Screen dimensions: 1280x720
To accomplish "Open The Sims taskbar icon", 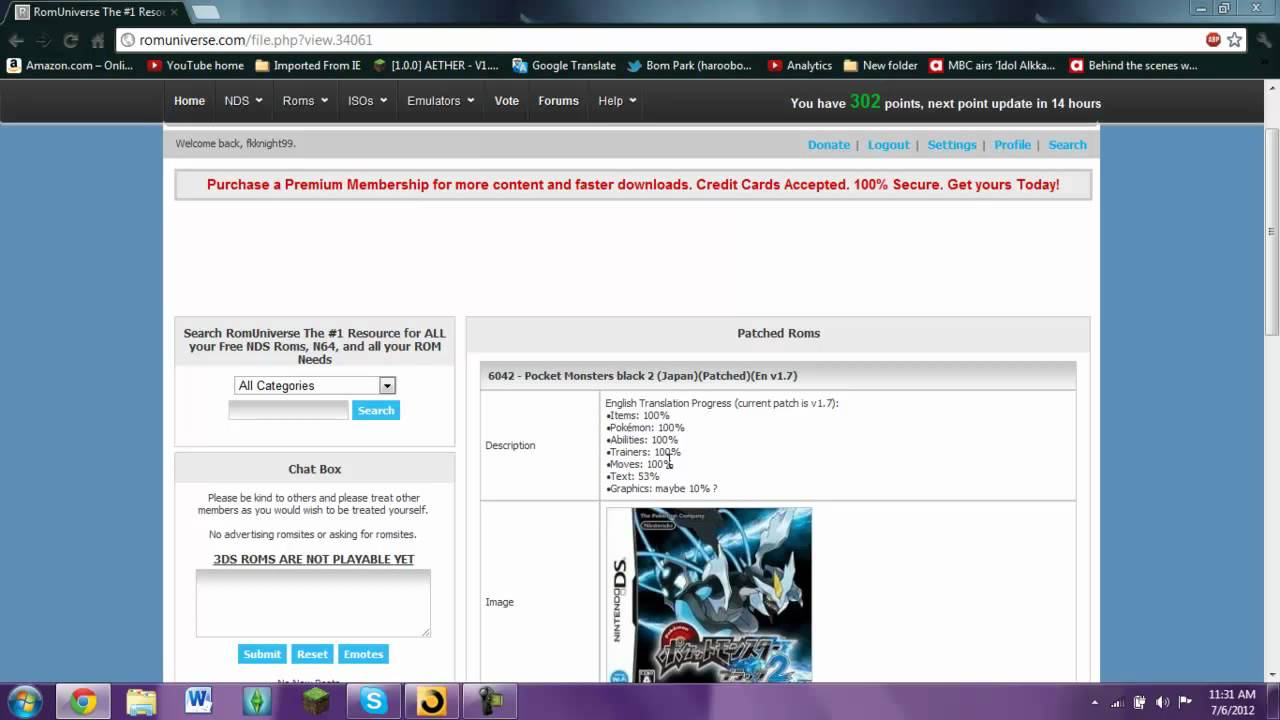I will (257, 701).
